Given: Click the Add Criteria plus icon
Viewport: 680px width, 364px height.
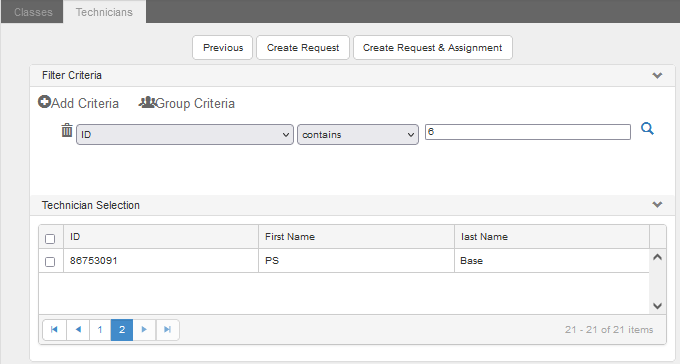Looking at the screenshot, I should [44, 102].
